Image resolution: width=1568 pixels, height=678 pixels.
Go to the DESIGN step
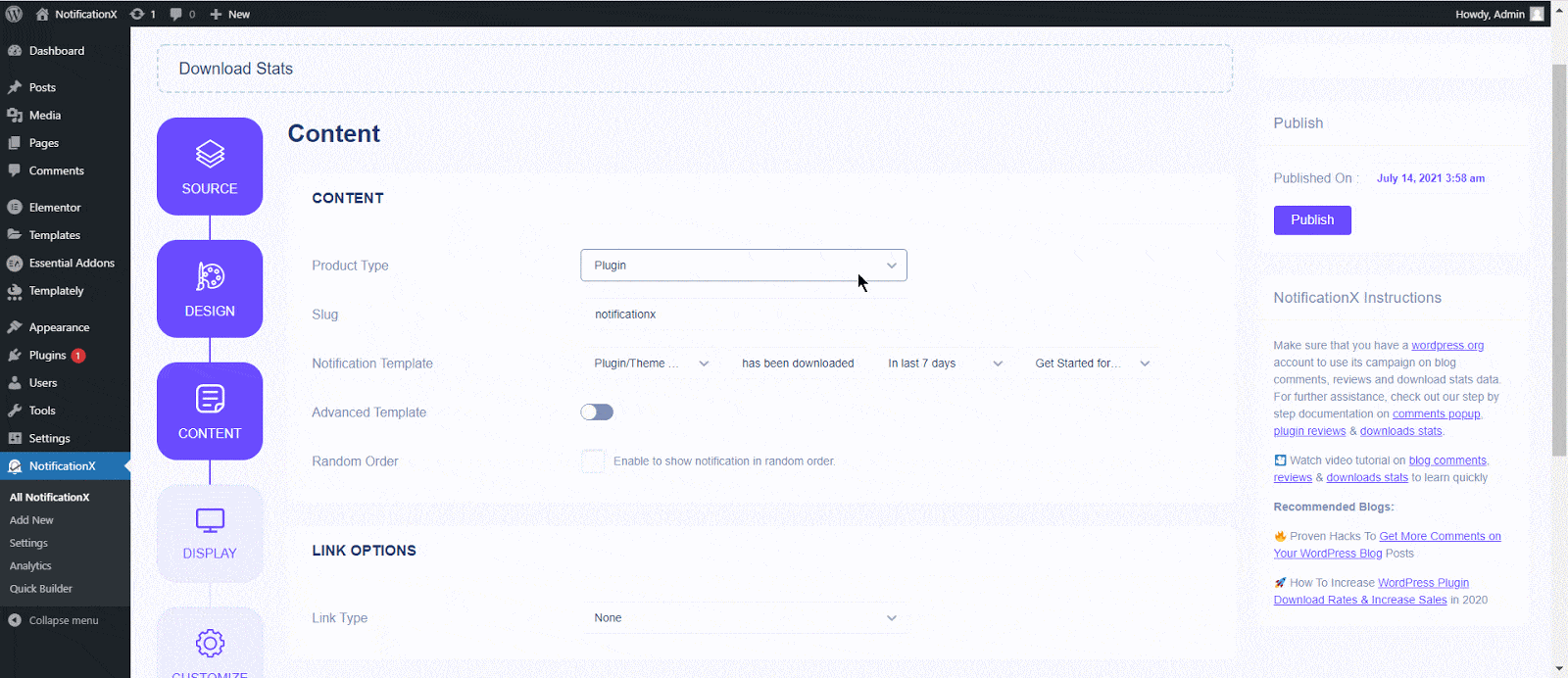click(210, 289)
